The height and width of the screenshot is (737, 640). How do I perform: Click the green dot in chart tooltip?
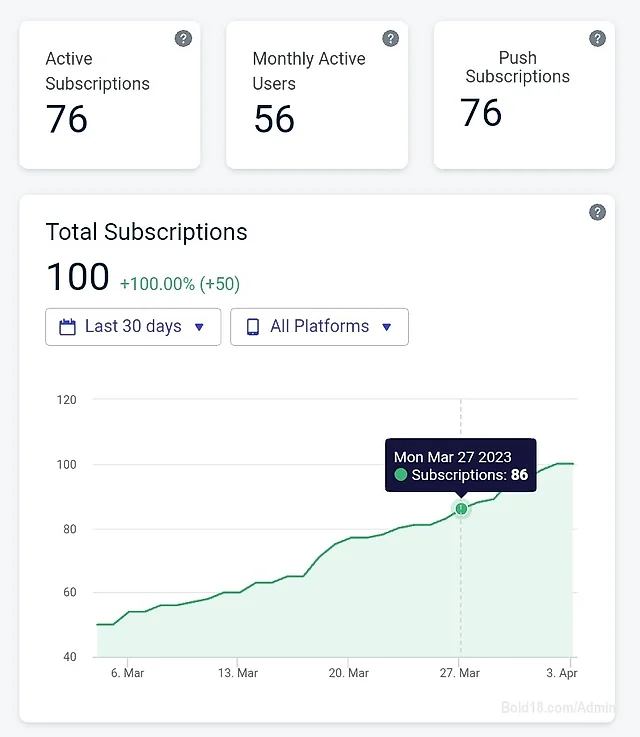tap(400, 475)
